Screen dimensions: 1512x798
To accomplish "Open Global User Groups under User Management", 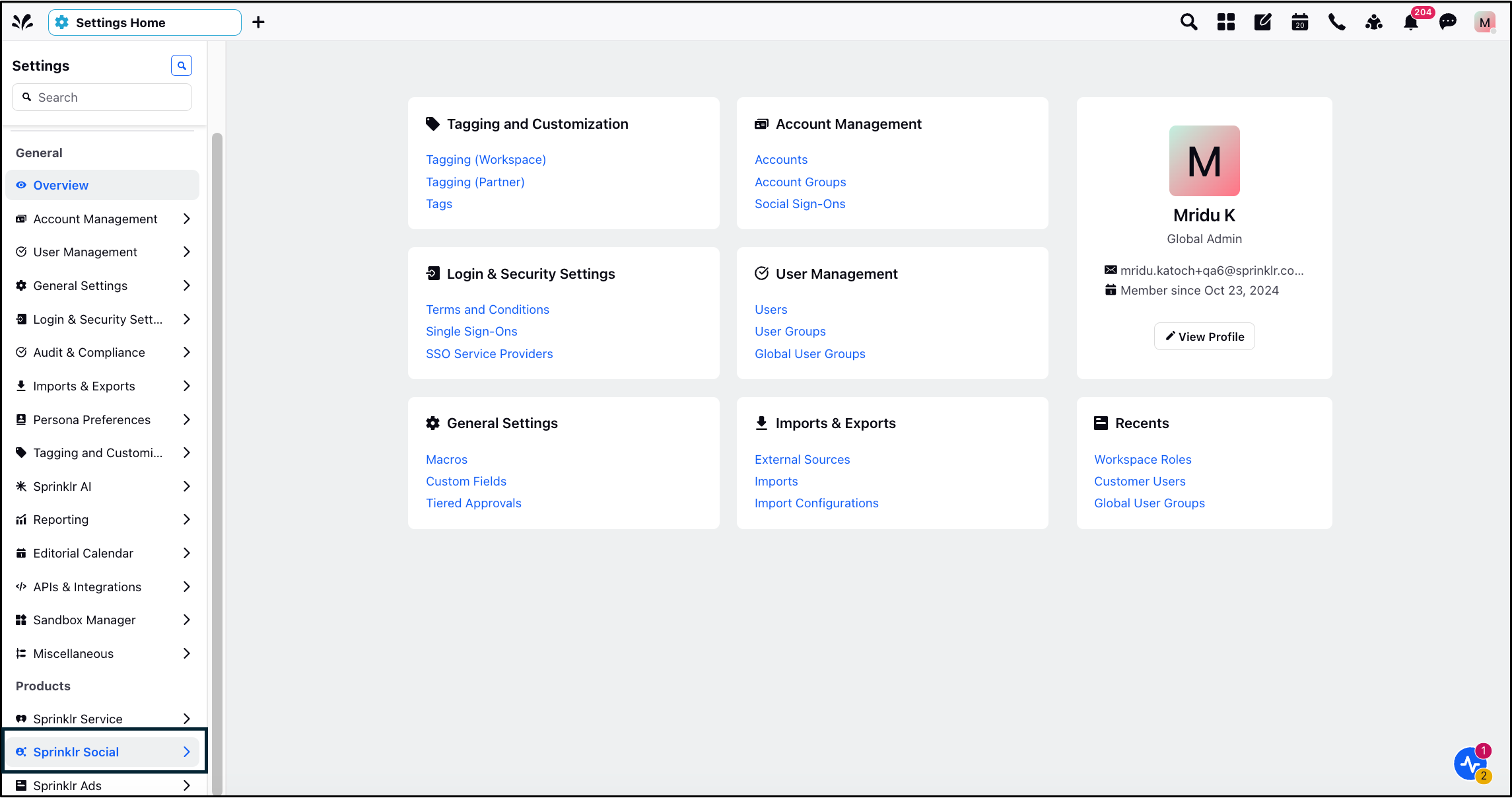I will pos(810,353).
